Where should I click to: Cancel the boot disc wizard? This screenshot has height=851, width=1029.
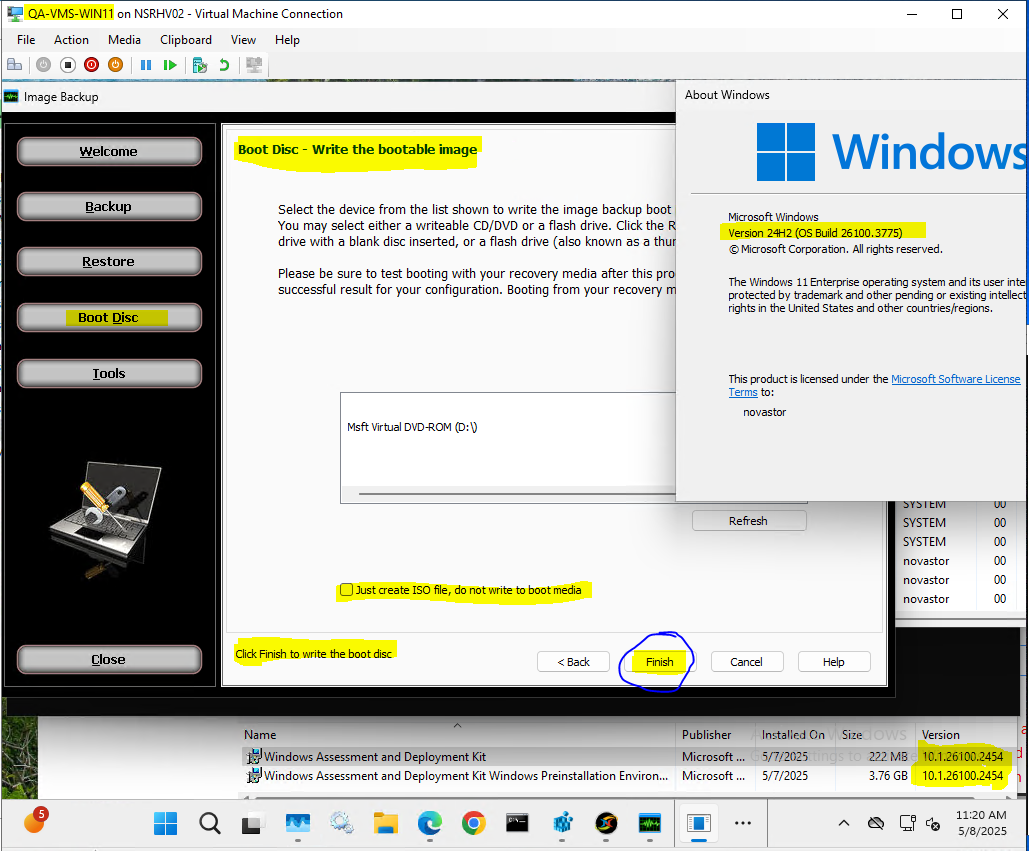[747, 662]
